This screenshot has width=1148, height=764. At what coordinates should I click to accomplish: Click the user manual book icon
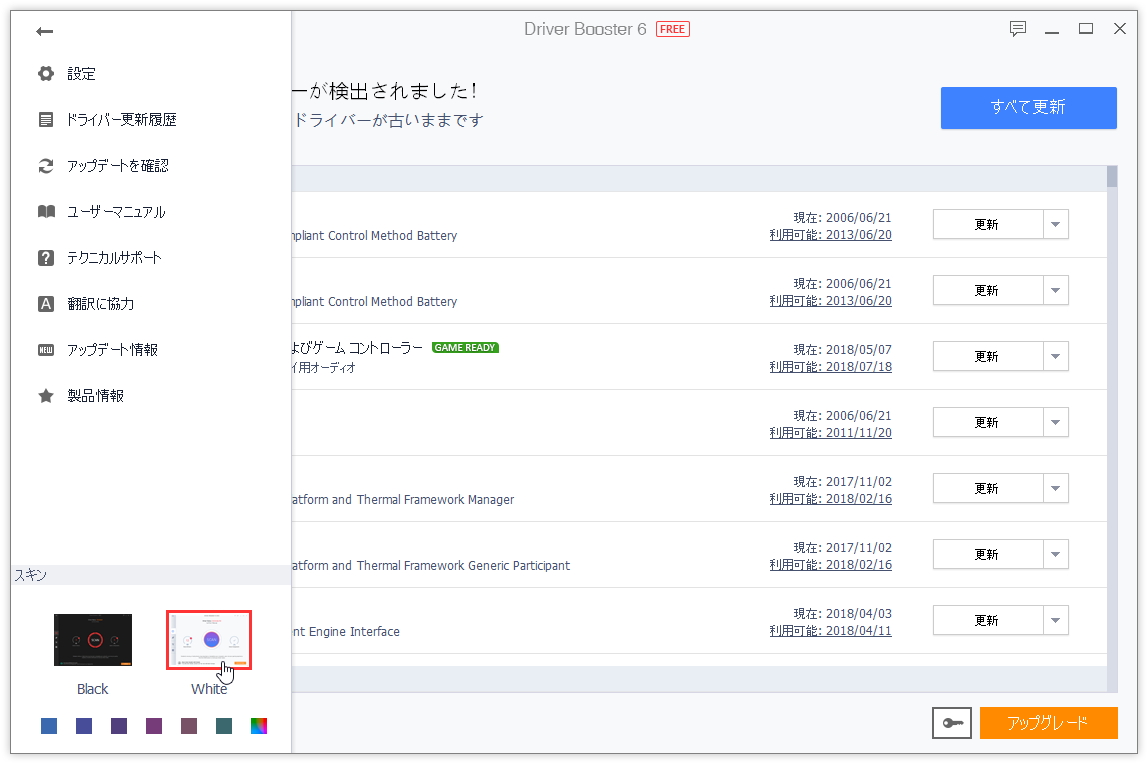click(46, 211)
